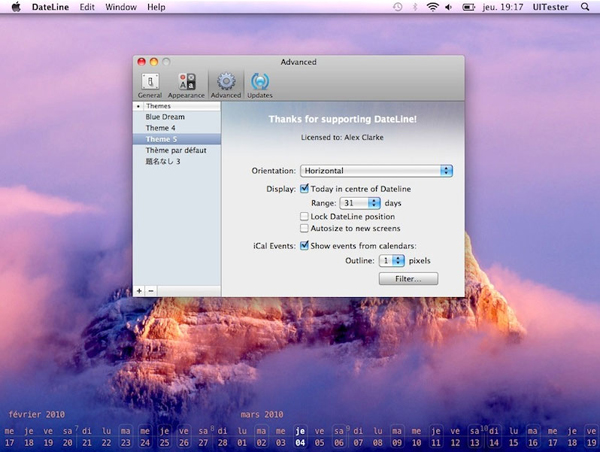
Task: Open the Outline pixels dropdown
Action: point(391,261)
